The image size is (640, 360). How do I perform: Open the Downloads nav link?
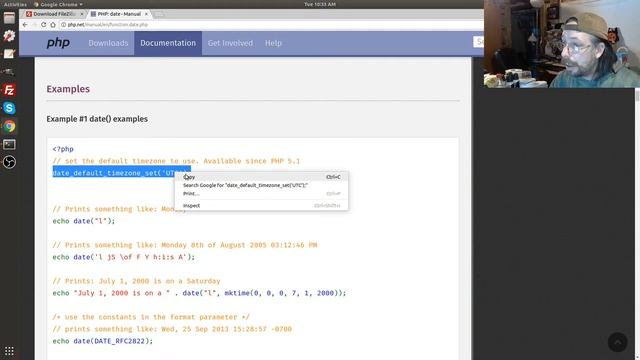point(108,43)
